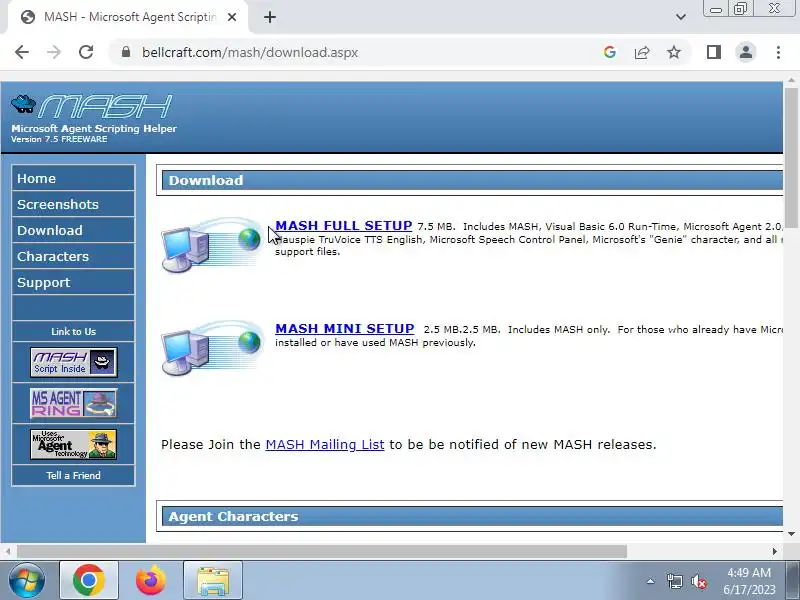
Task: Click the MS Agent Ring badge
Action: pos(73,404)
